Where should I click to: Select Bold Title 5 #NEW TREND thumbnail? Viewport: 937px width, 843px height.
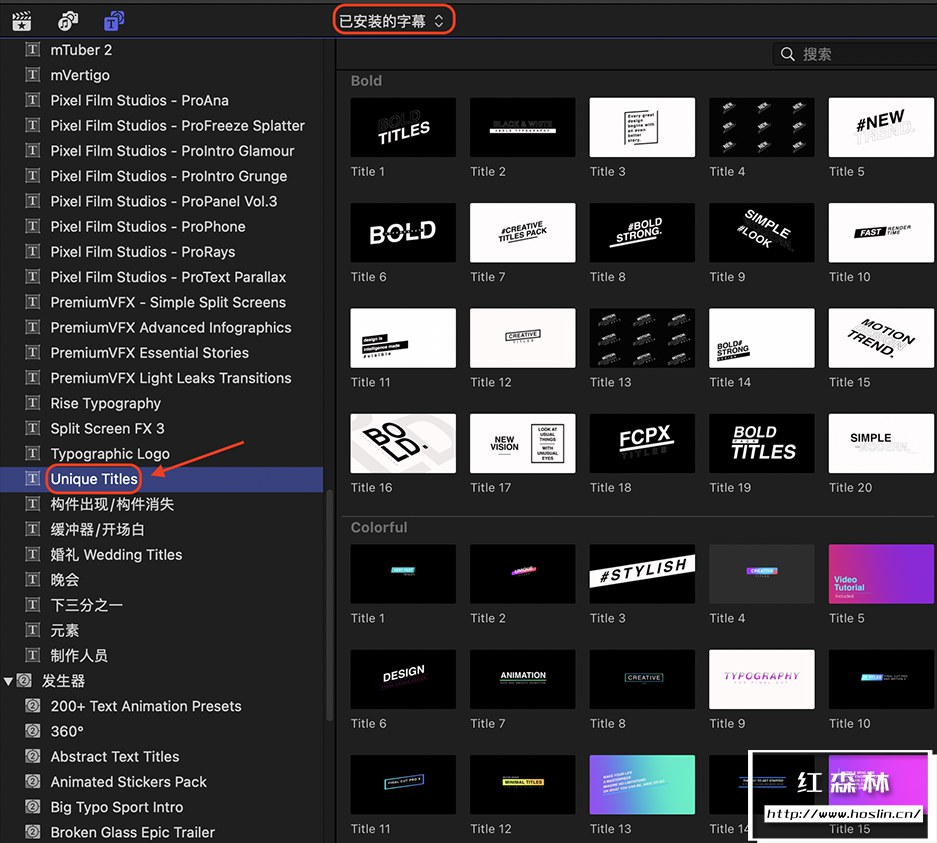[881, 127]
